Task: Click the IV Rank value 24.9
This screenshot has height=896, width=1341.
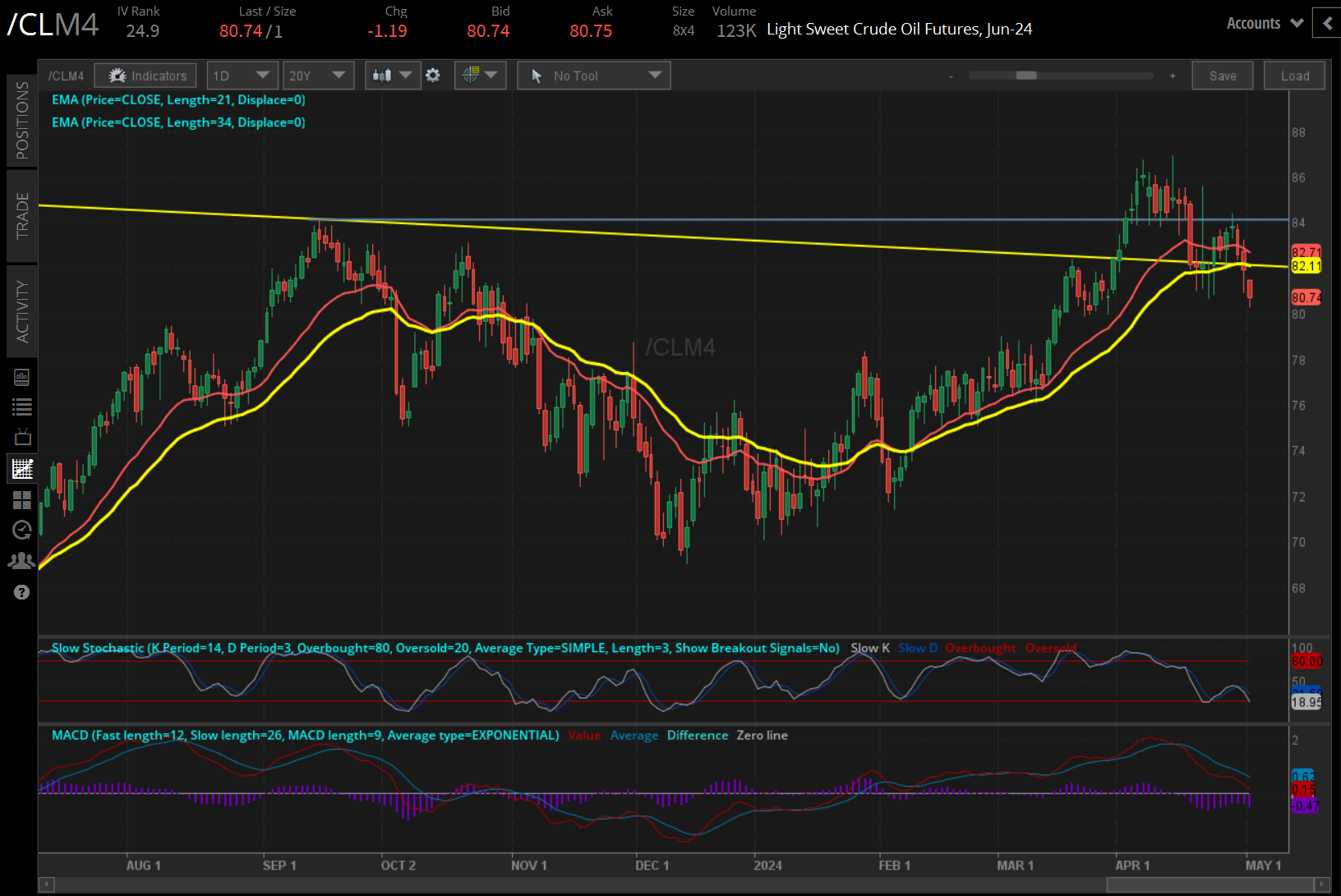Action: click(x=142, y=31)
